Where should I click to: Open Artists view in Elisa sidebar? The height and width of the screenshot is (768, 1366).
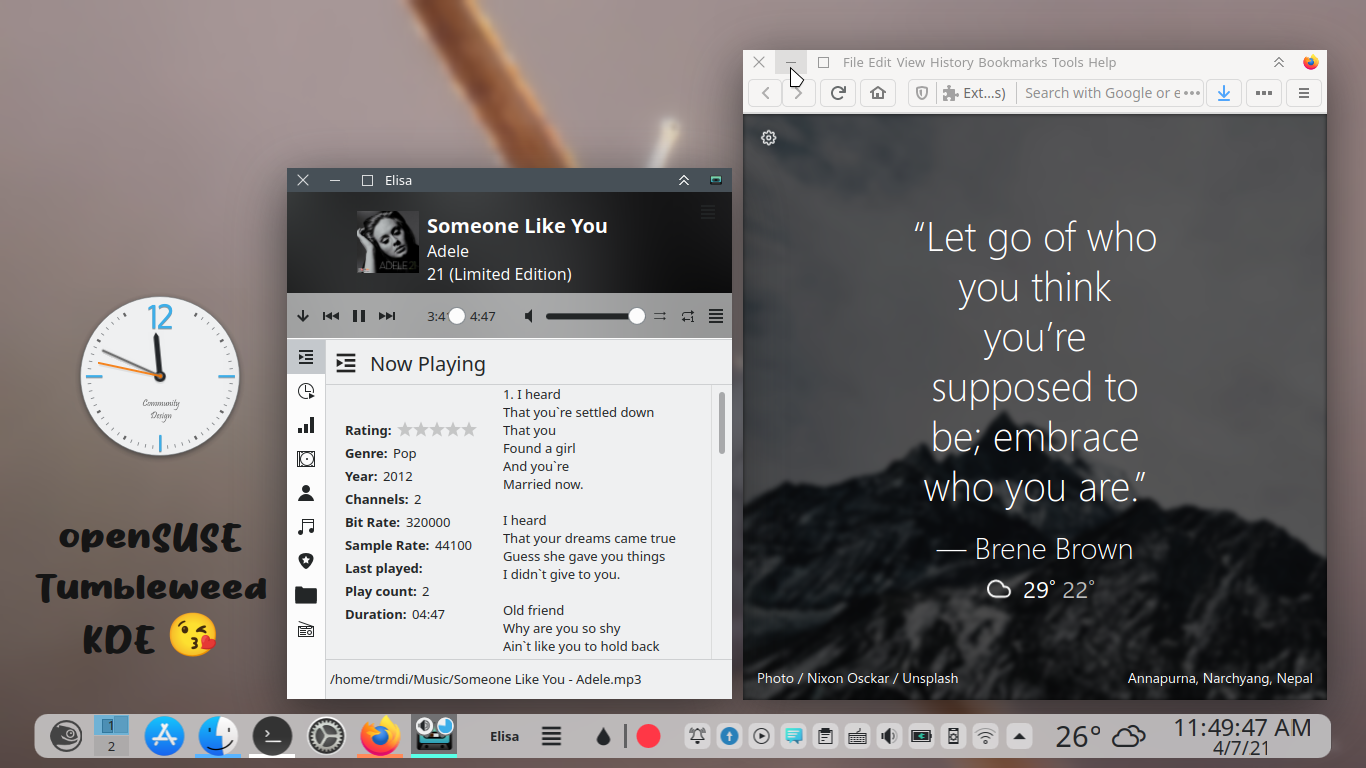(x=306, y=493)
